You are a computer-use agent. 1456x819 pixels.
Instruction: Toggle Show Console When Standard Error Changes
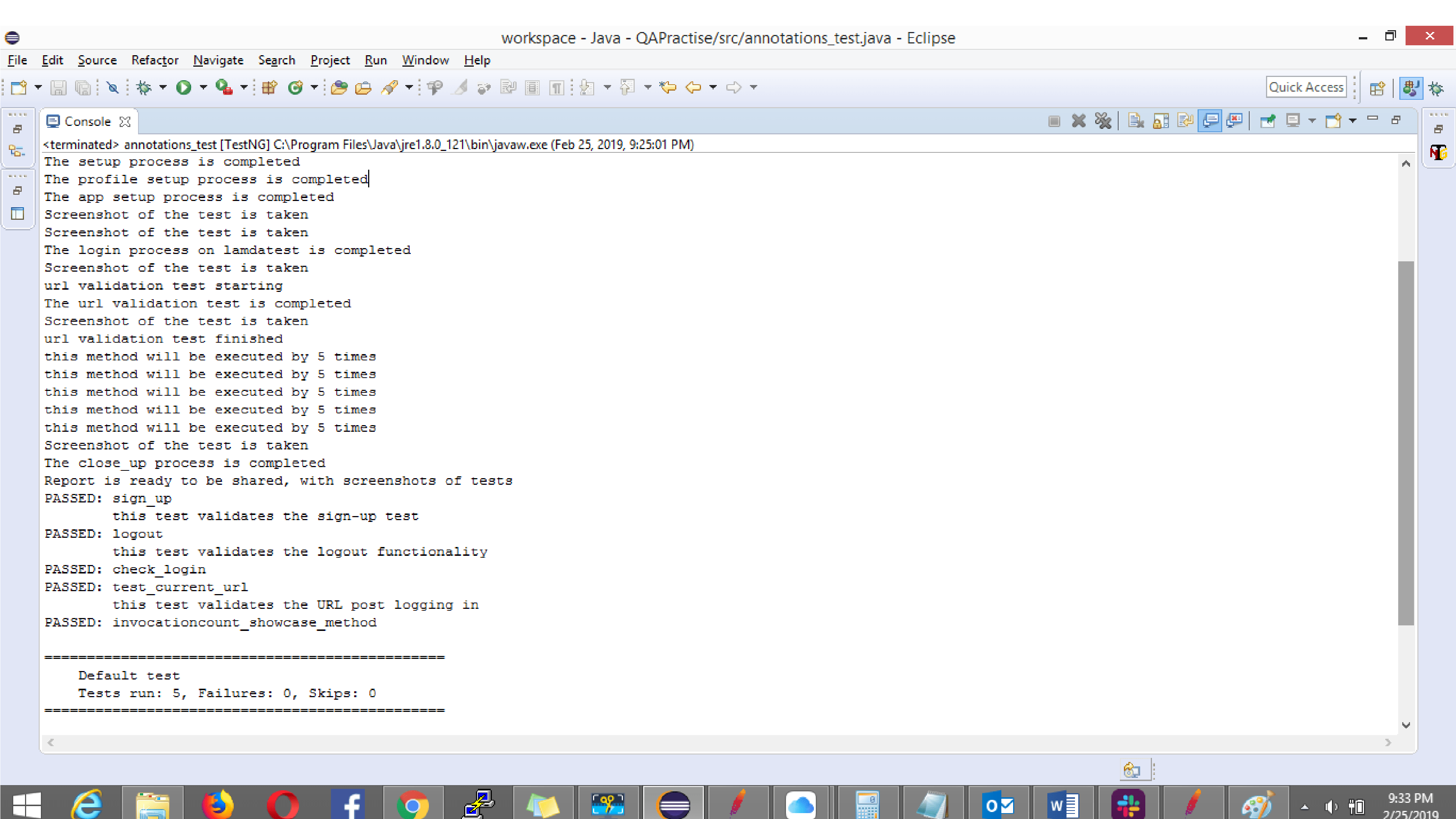pyautogui.click(x=1235, y=120)
